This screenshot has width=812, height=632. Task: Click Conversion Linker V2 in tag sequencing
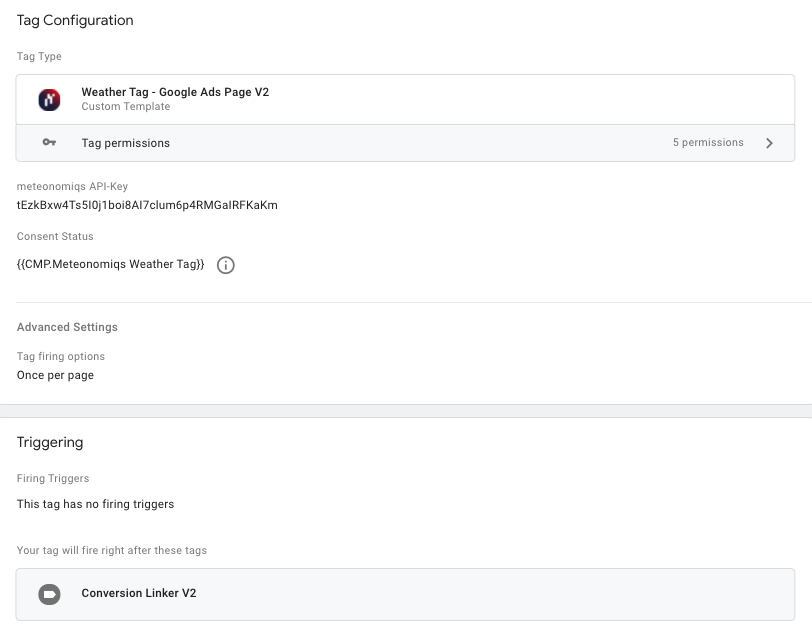click(x=138, y=593)
